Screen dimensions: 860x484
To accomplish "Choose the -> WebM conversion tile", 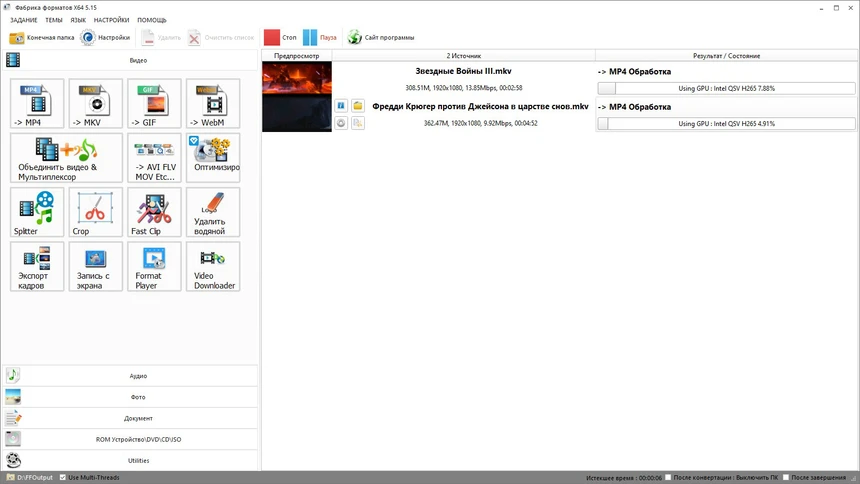I will (213, 103).
